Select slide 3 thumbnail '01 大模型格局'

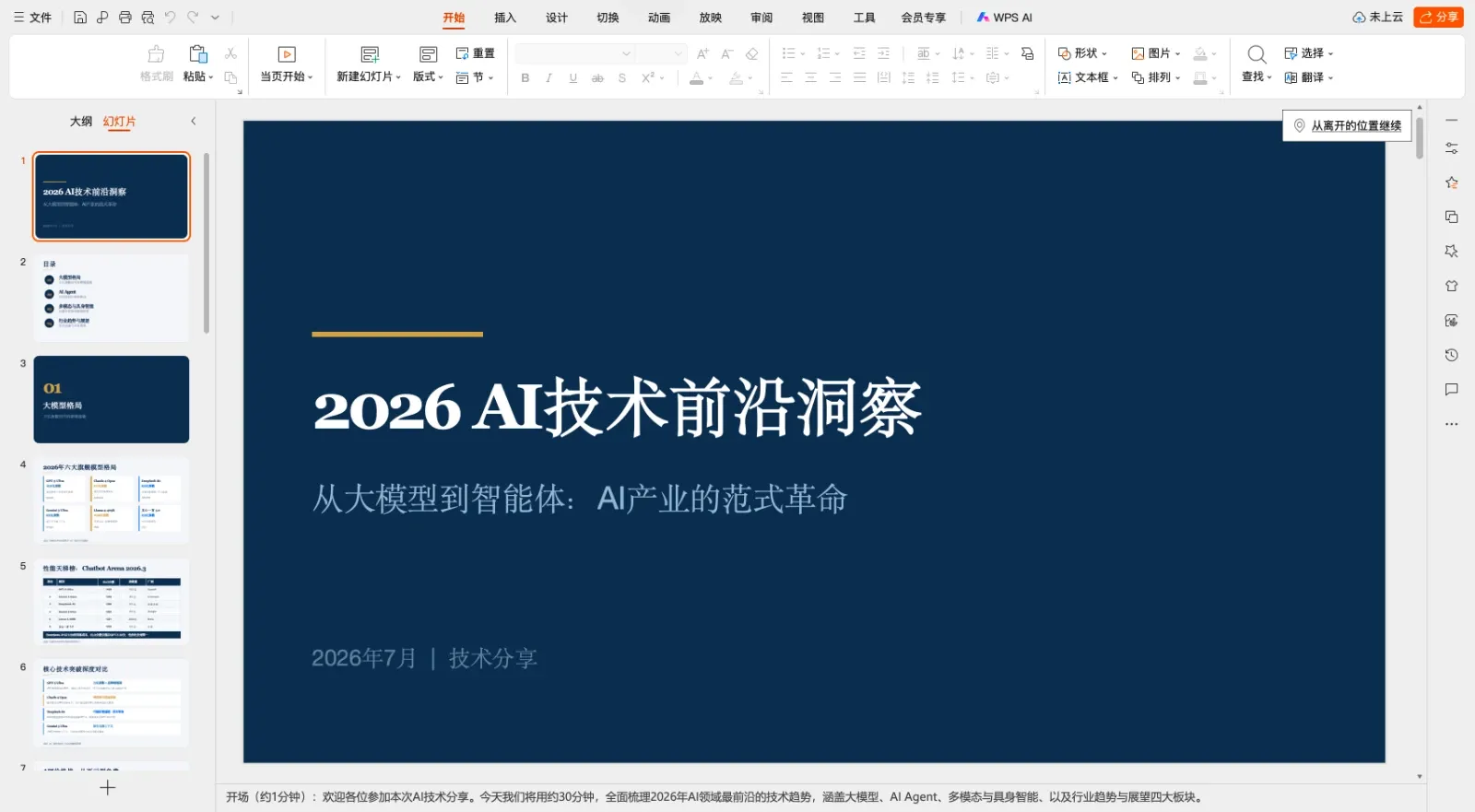[x=112, y=399]
